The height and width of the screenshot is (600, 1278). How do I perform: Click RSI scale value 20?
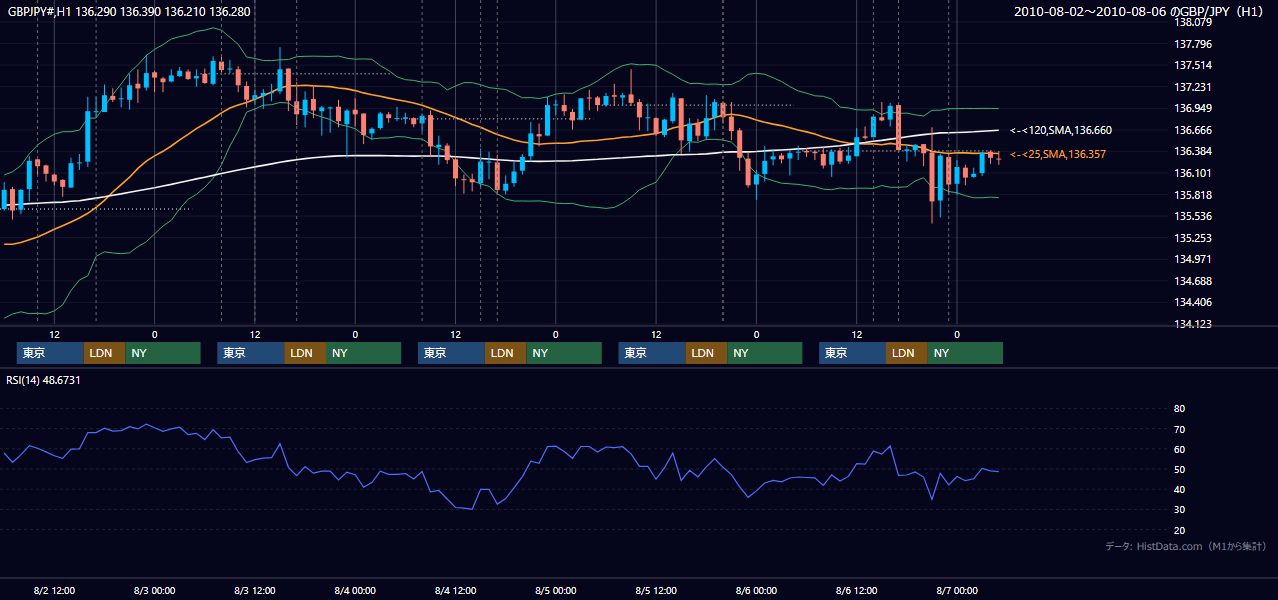[x=1180, y=530]
